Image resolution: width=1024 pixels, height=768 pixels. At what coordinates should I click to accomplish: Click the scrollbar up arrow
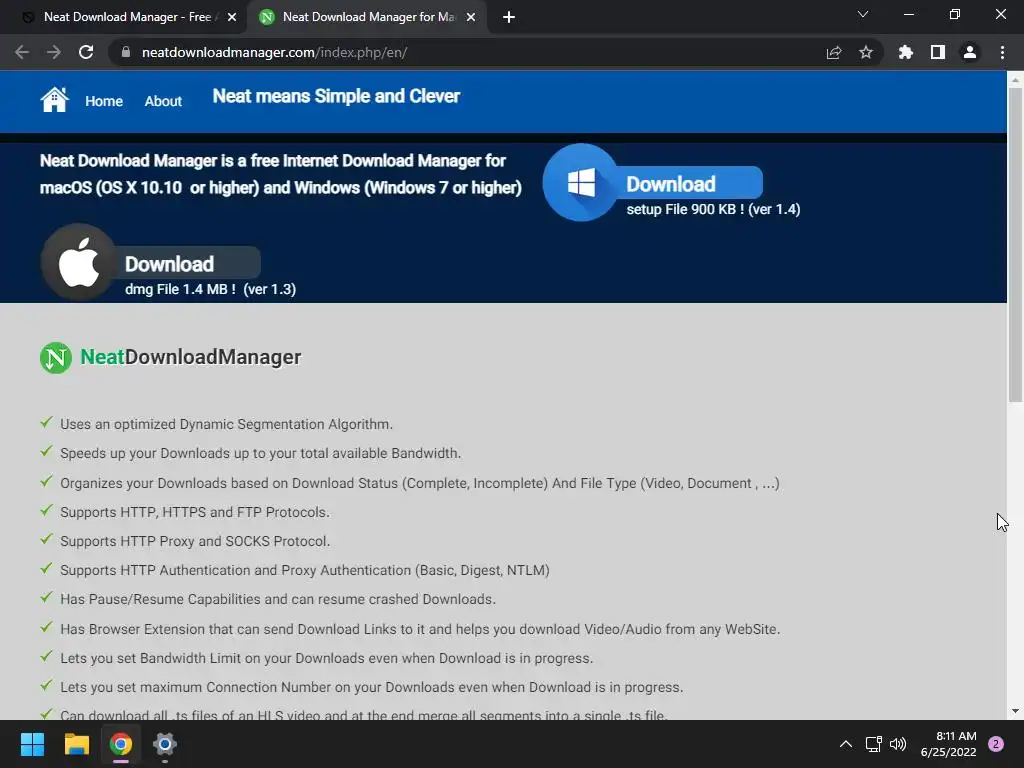pyautogui.click(x=1015, y=79)
